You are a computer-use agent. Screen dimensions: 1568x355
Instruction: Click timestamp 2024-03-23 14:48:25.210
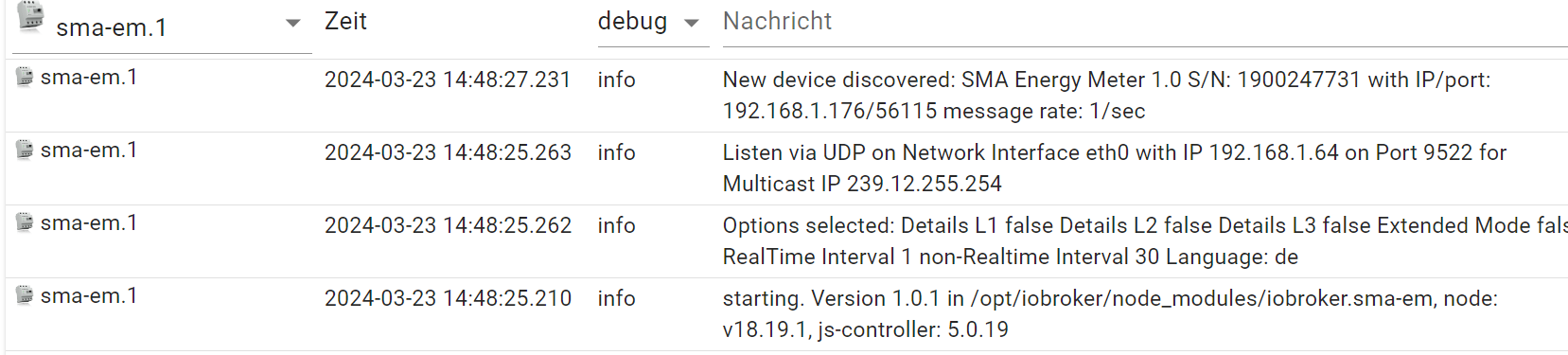[x=448, y=298]
